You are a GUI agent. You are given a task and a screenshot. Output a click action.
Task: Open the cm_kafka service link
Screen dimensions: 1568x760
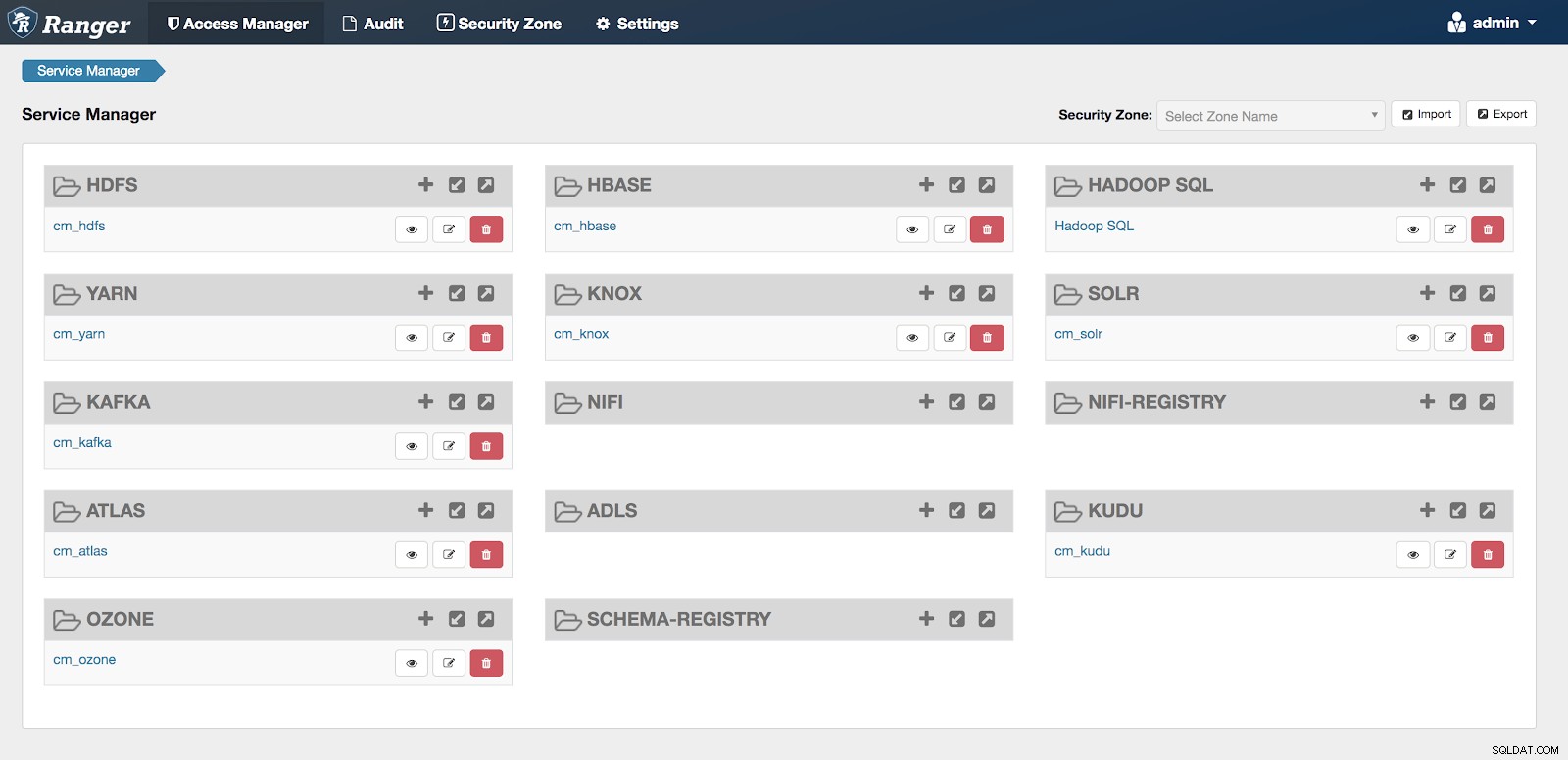(82, 443)
